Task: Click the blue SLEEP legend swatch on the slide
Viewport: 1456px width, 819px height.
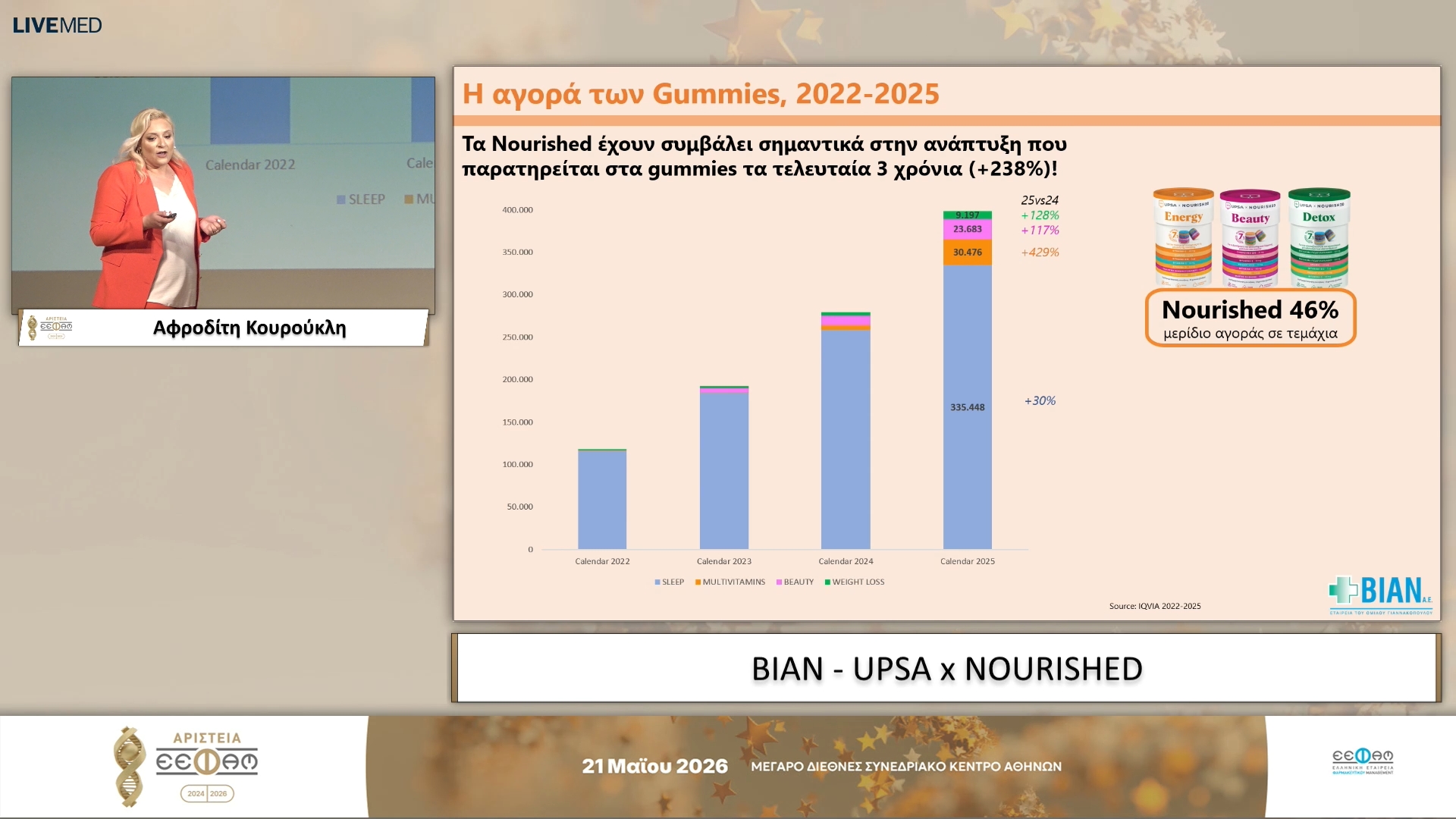Action: pos(657,582)
